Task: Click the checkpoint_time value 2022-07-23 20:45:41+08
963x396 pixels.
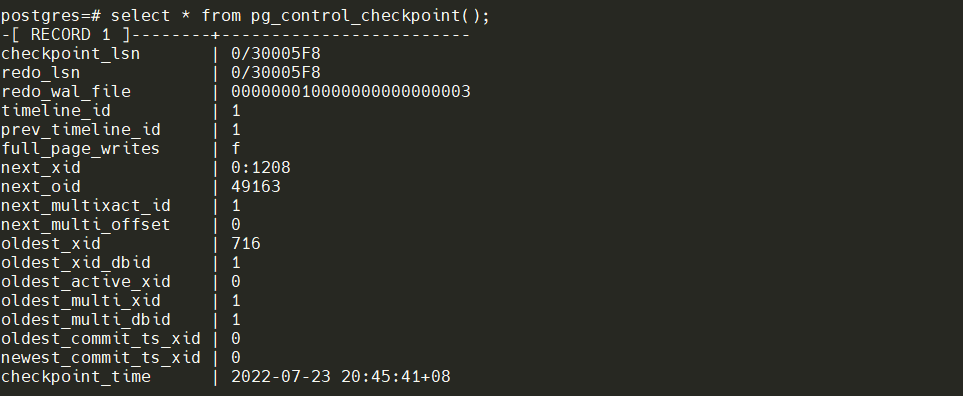Action: pyautogui.click(x=341, y=377)
